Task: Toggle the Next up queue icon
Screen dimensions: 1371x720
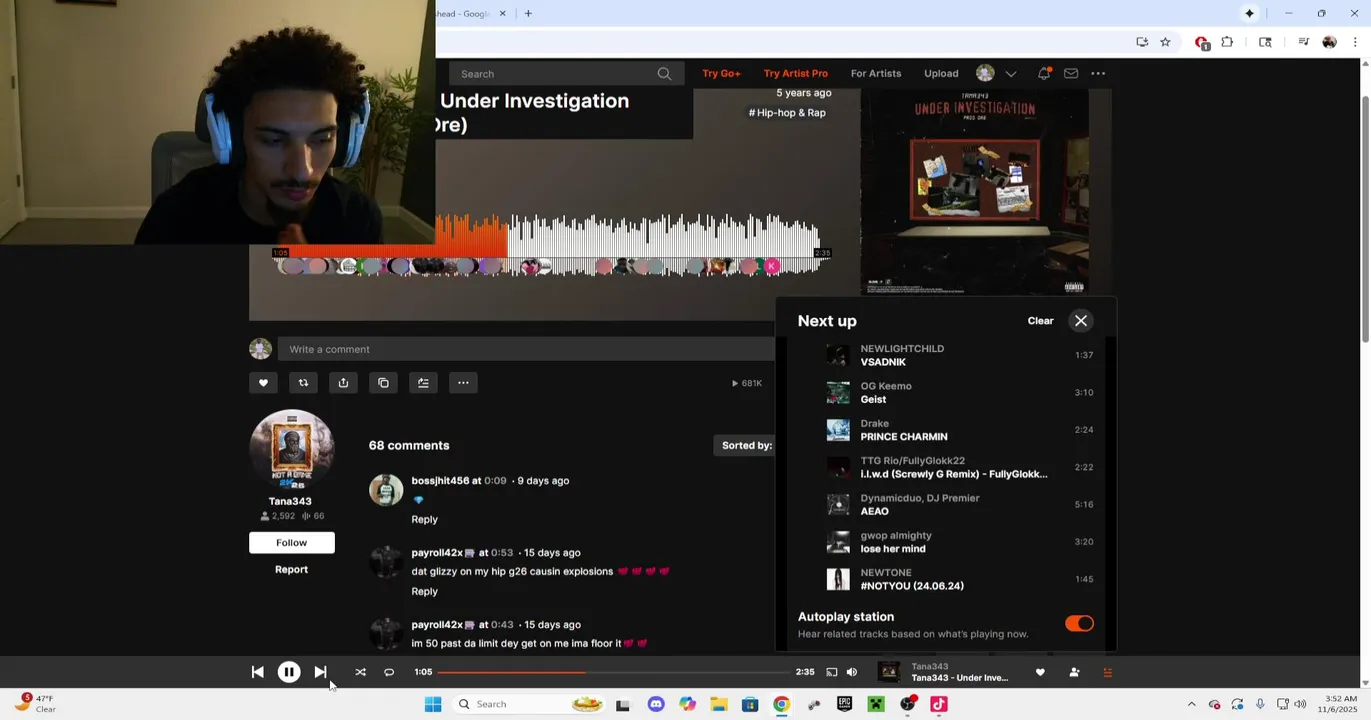Action: coord(1107,672)
